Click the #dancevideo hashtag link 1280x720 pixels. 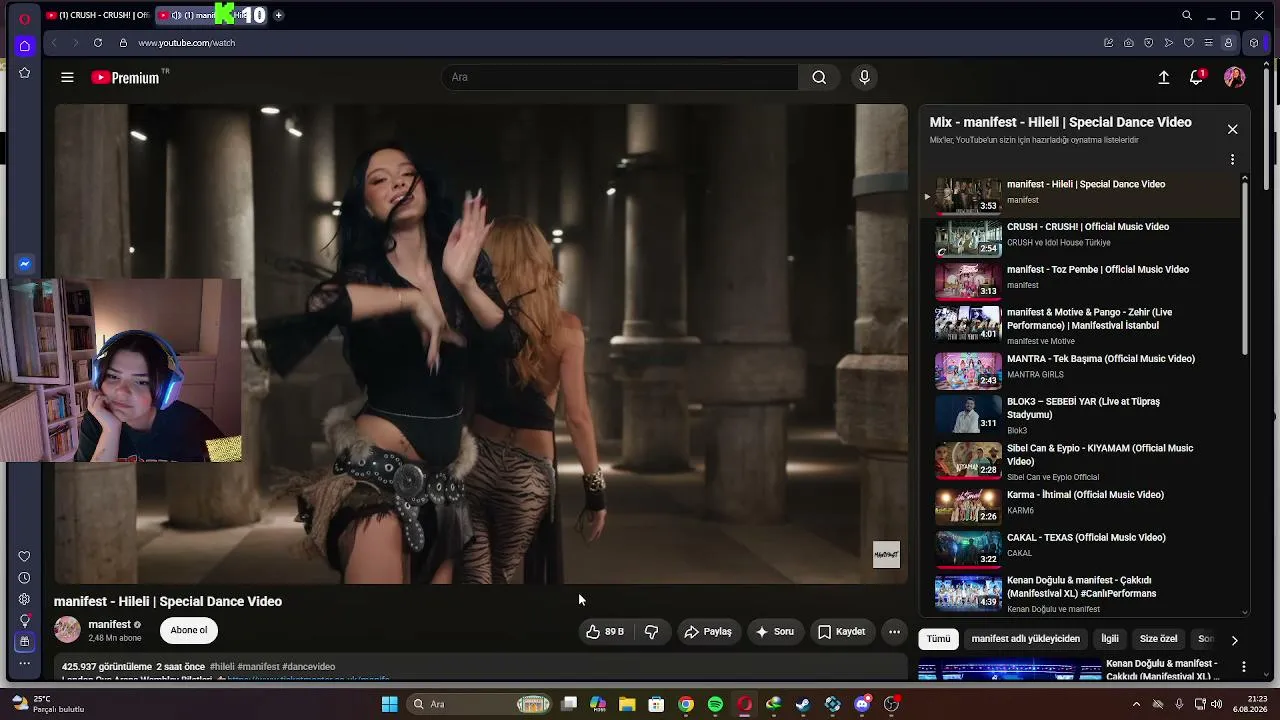click(309, 667)
